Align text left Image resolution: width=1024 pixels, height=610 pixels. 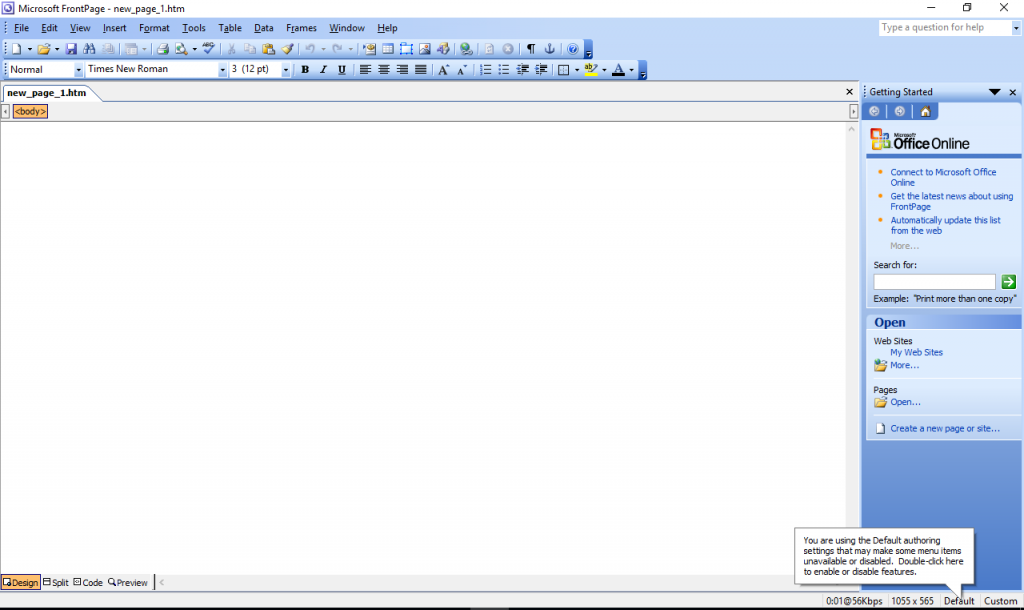[x=365, y=70]
